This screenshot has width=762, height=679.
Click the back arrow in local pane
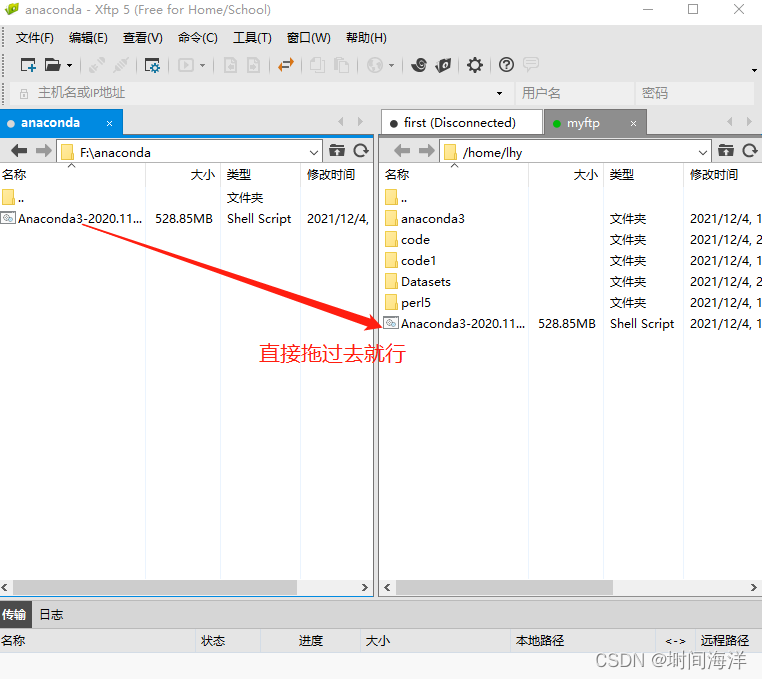click(19, 151)
